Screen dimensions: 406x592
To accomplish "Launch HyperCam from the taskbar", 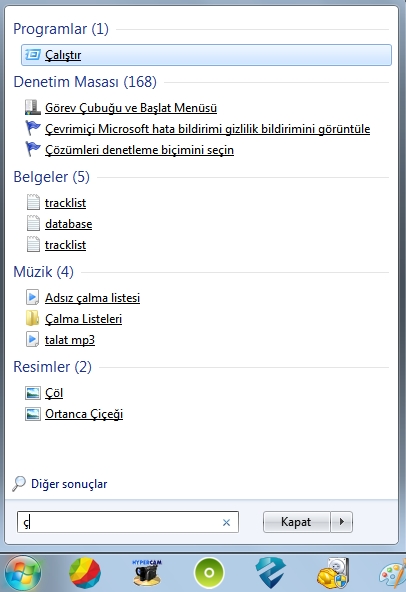I will click(147, 572).
